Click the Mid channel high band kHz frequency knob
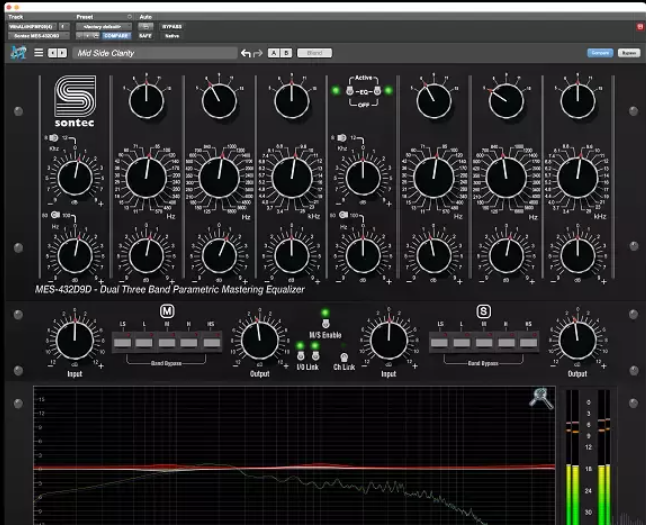Screen dimensions: 646x525 [x=292, y=178]
